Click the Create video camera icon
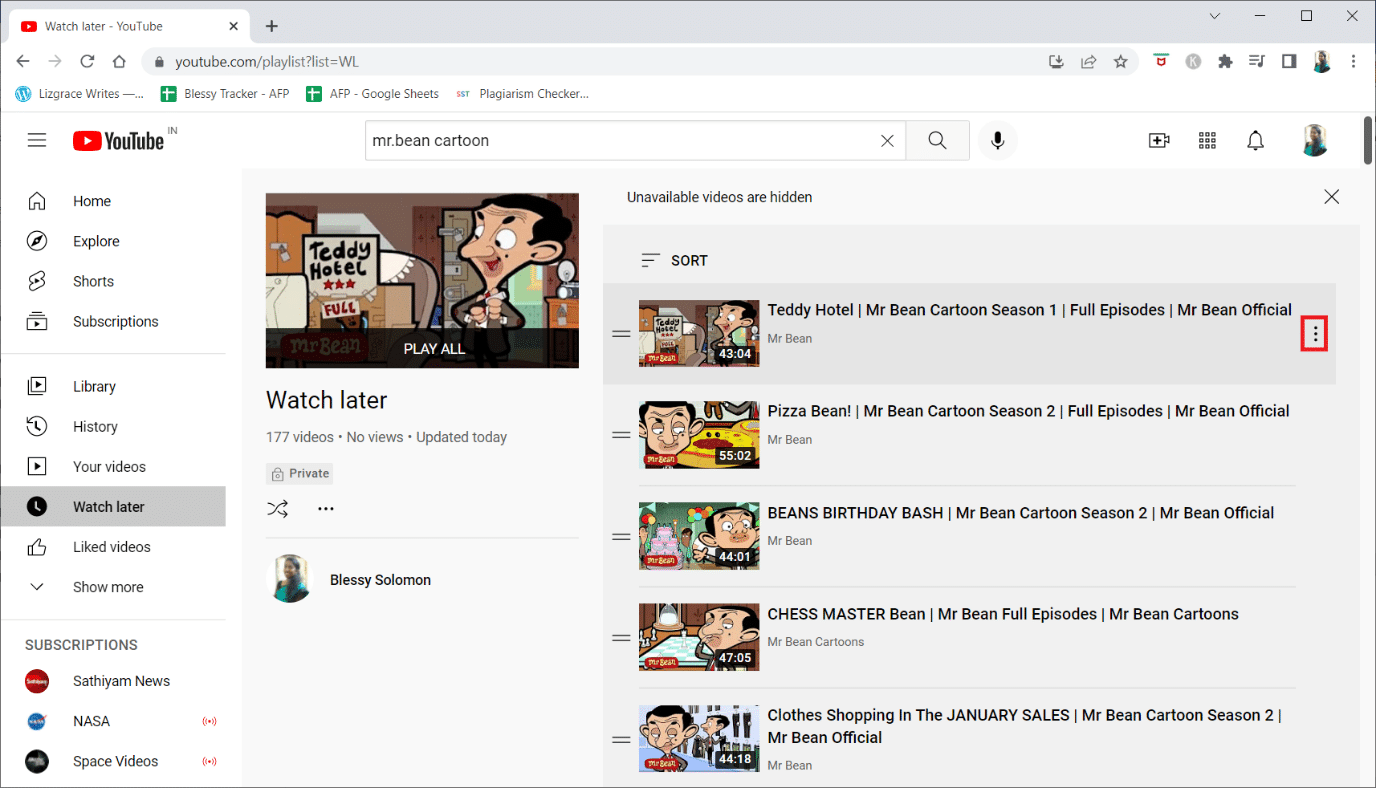This screenshot has height=788, width=1376. click(1159, 141)
